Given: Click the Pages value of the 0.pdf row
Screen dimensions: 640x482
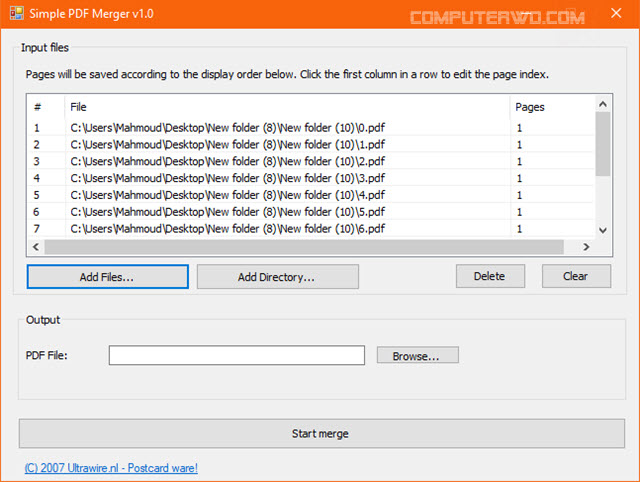Looking at the screenshot, I should pyautogui.click(x=519, y=128).
